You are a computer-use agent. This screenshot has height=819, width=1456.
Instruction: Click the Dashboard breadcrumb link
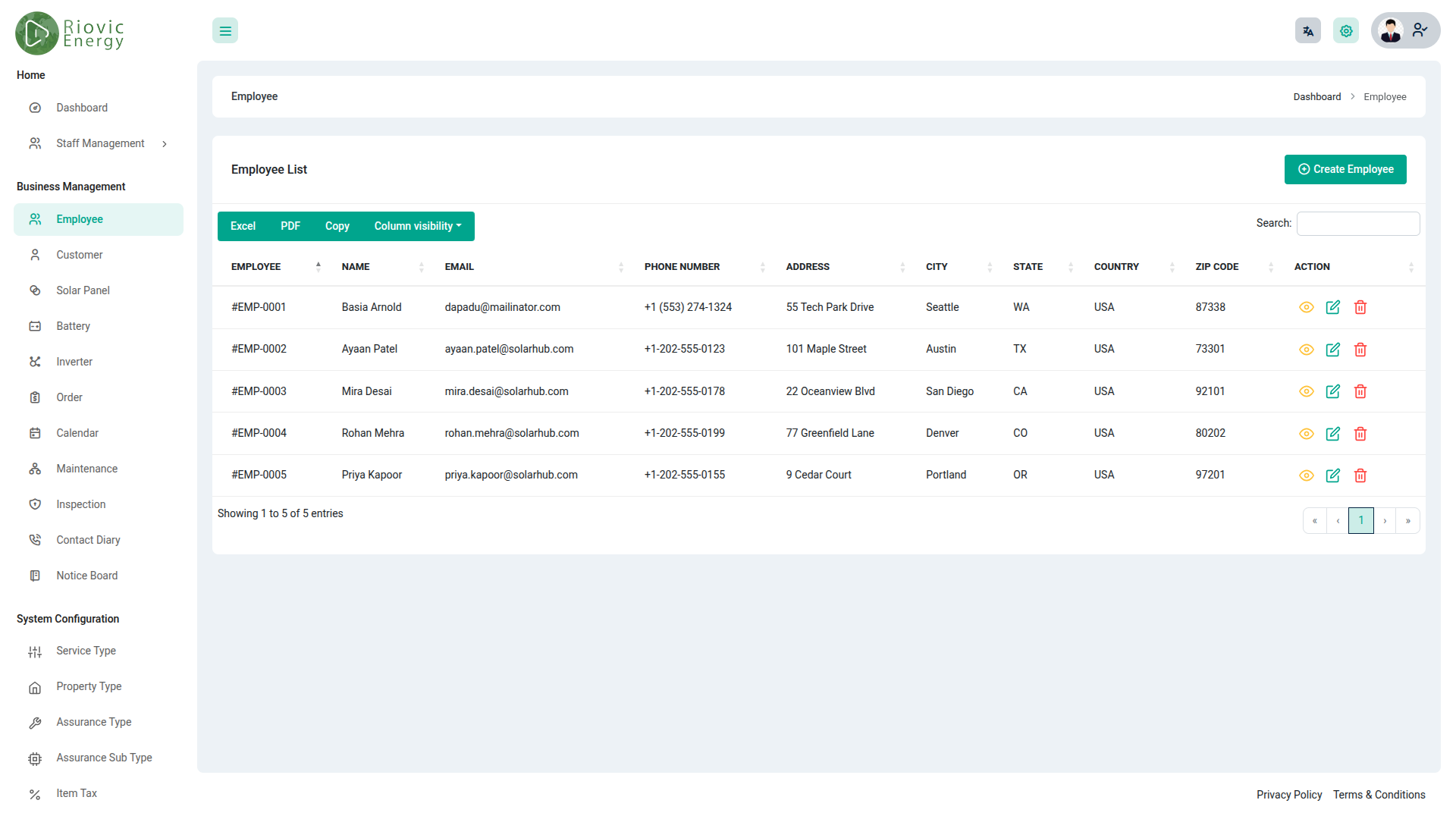coord(1317,97)
